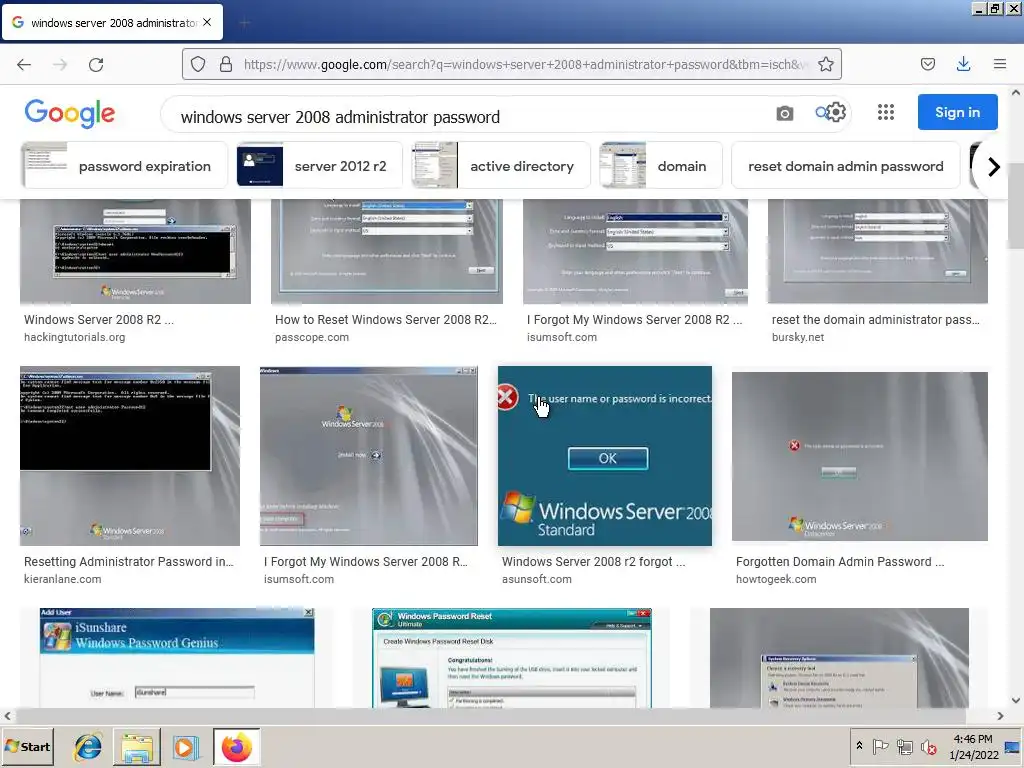1024x768 pixels.
Task: Open the Firefox application menu
Action: 1000,64
